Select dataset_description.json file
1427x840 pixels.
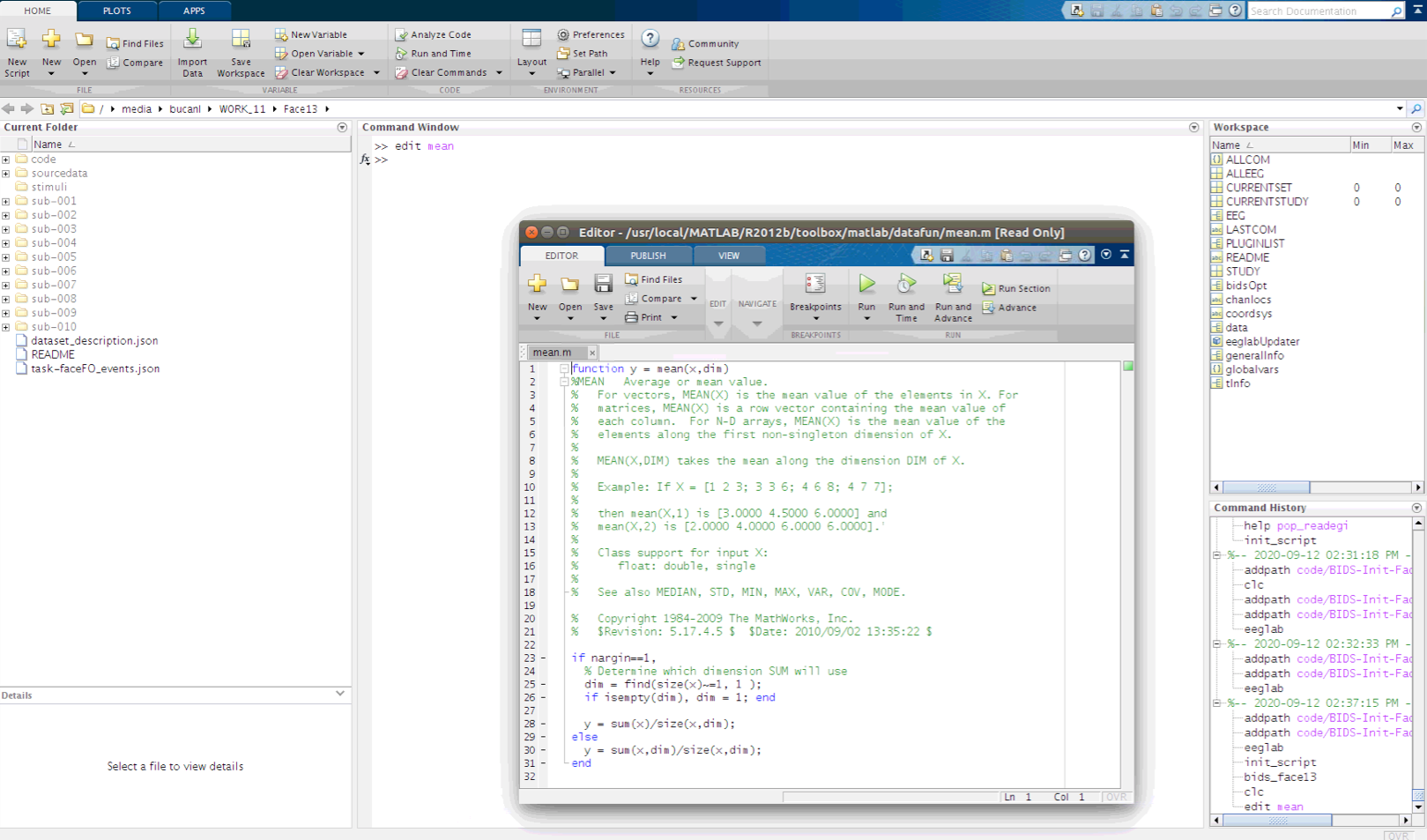[94, 341]
